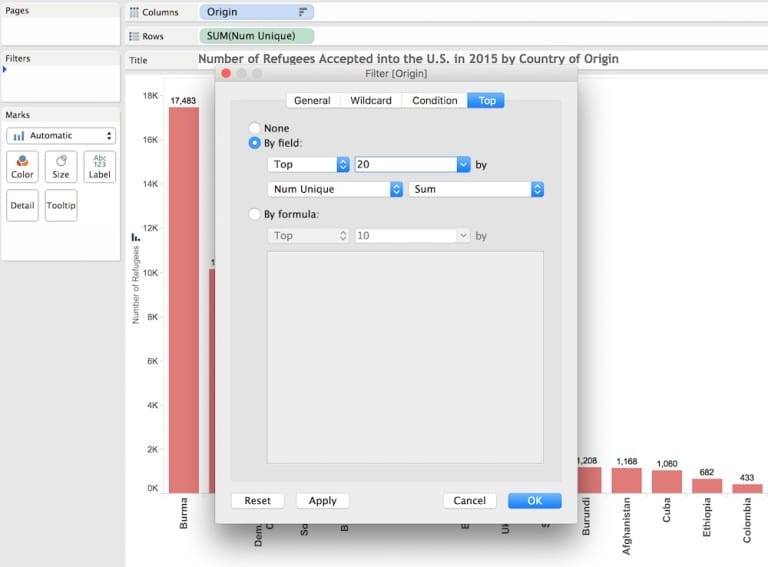The image size is (768, 567).
Task: Click the 17,483 bar label
Action: (183, 100)
